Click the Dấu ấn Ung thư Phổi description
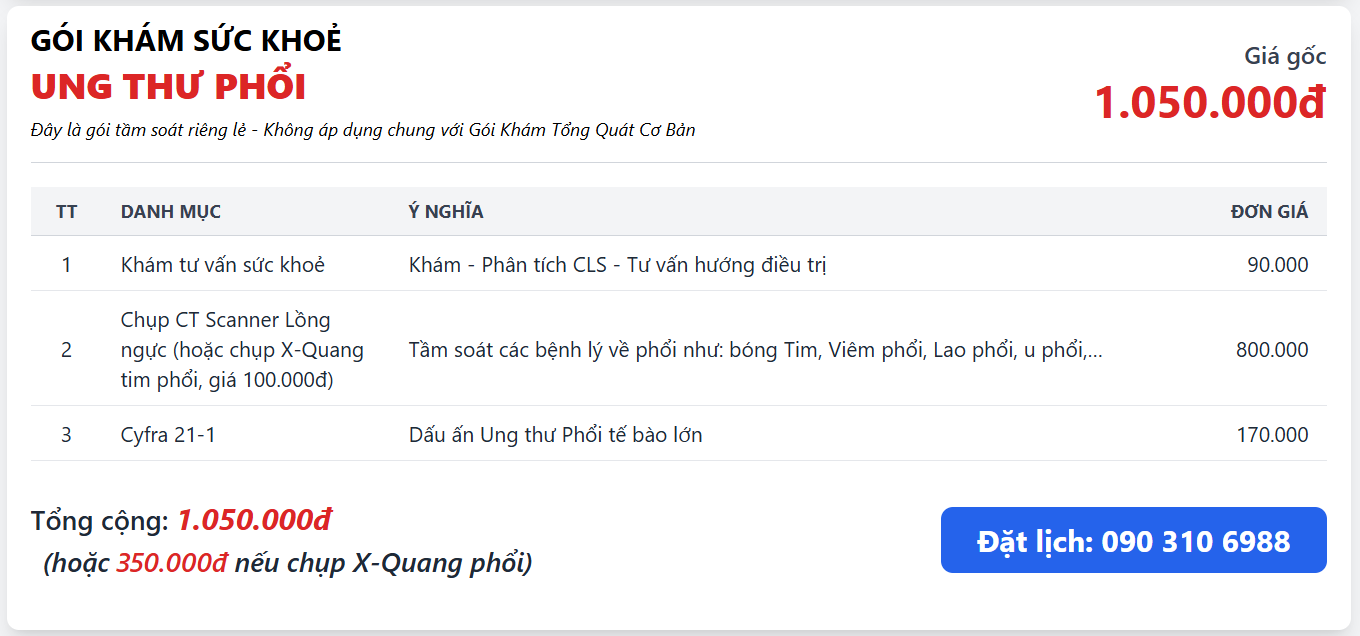This screenshot has height=636, width=1360. click(555, 435)
